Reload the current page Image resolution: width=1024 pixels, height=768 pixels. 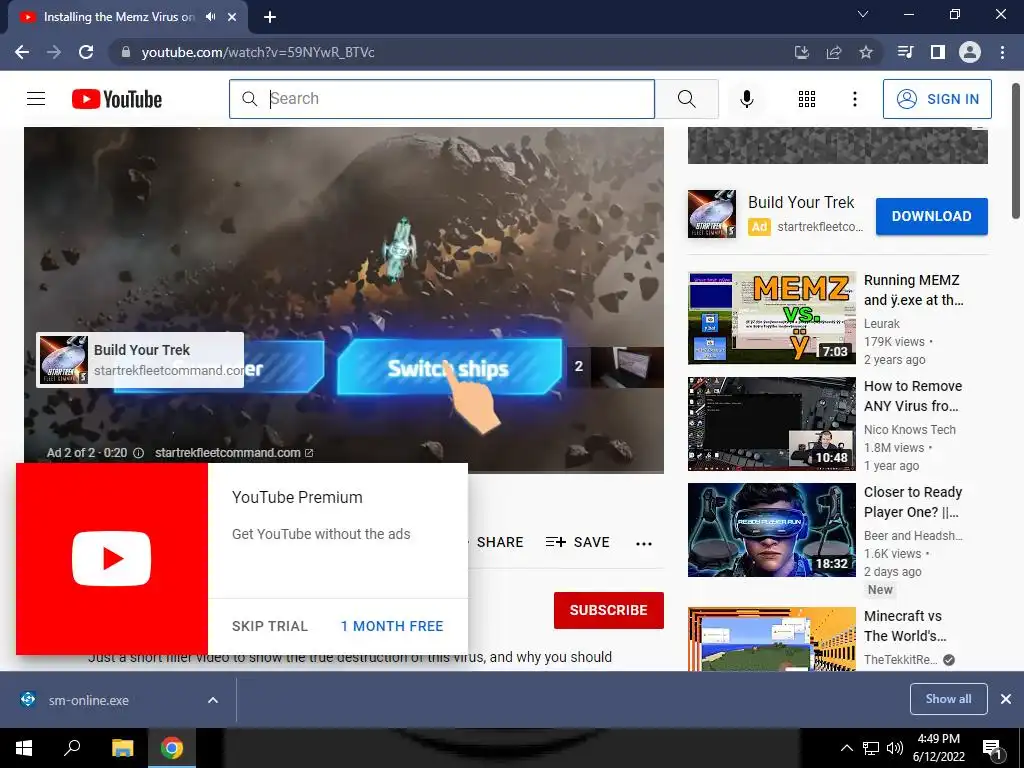[86, 52]
